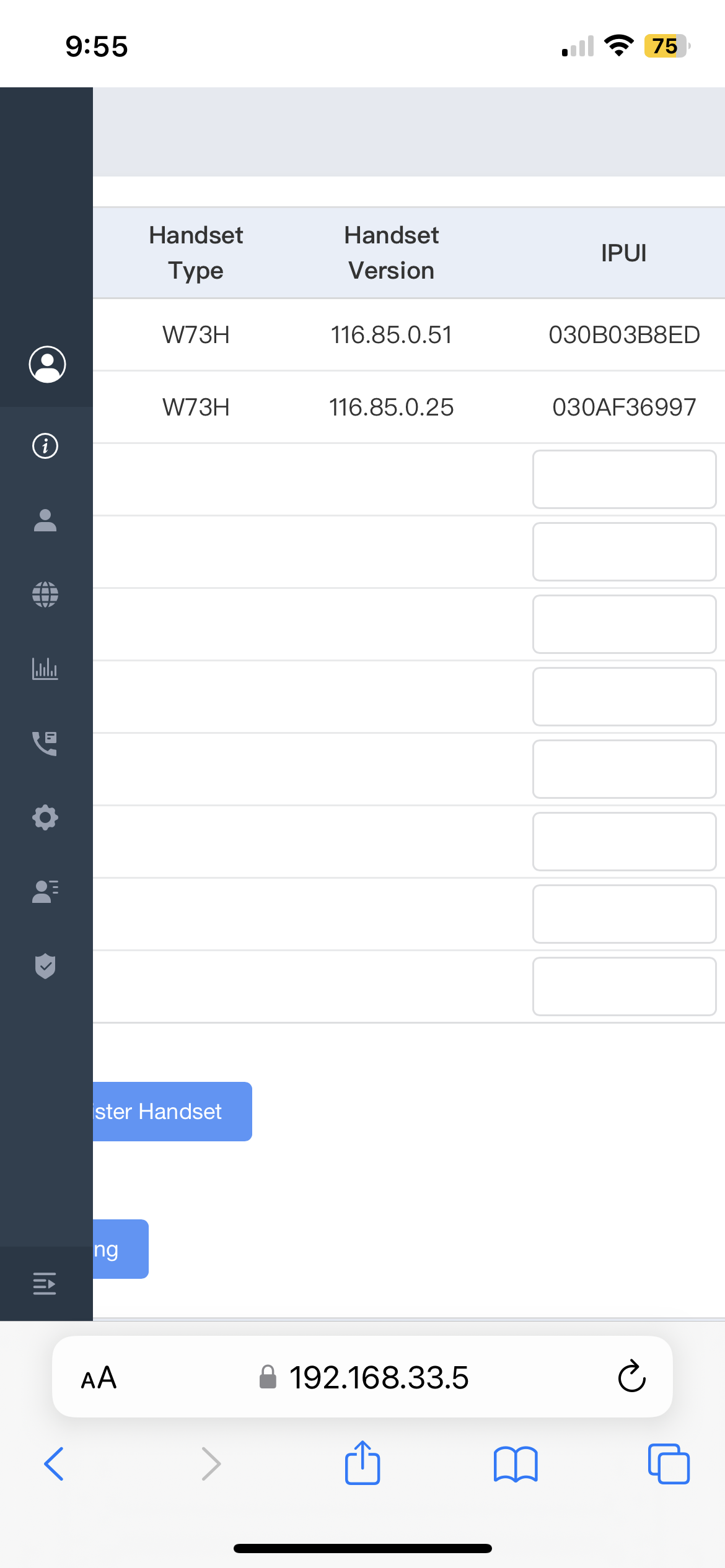Screen dimensions: 725x1568
Task: Select the phone features icon
Action: (x=45, y=743)
